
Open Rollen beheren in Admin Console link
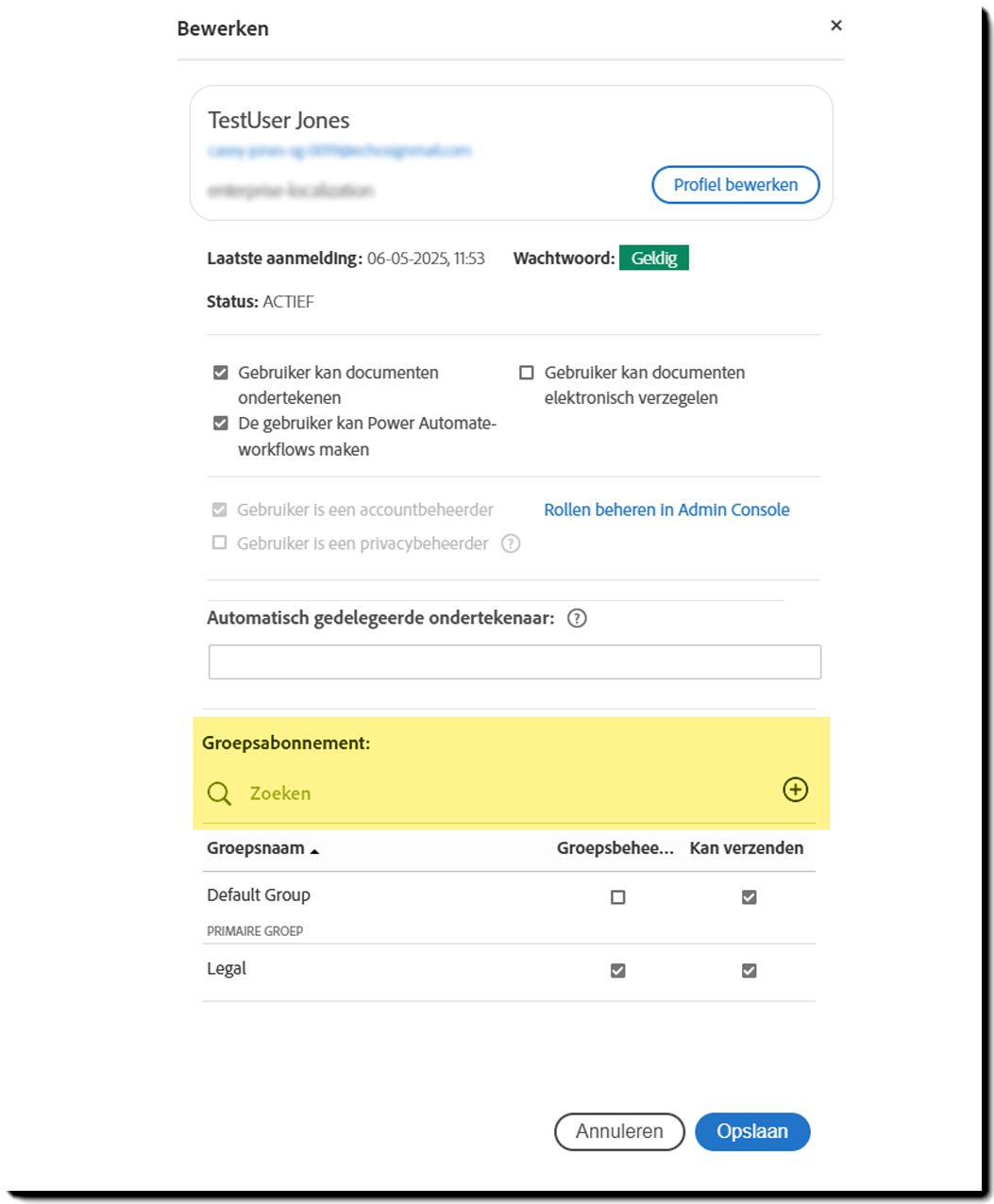coord(666,510)
